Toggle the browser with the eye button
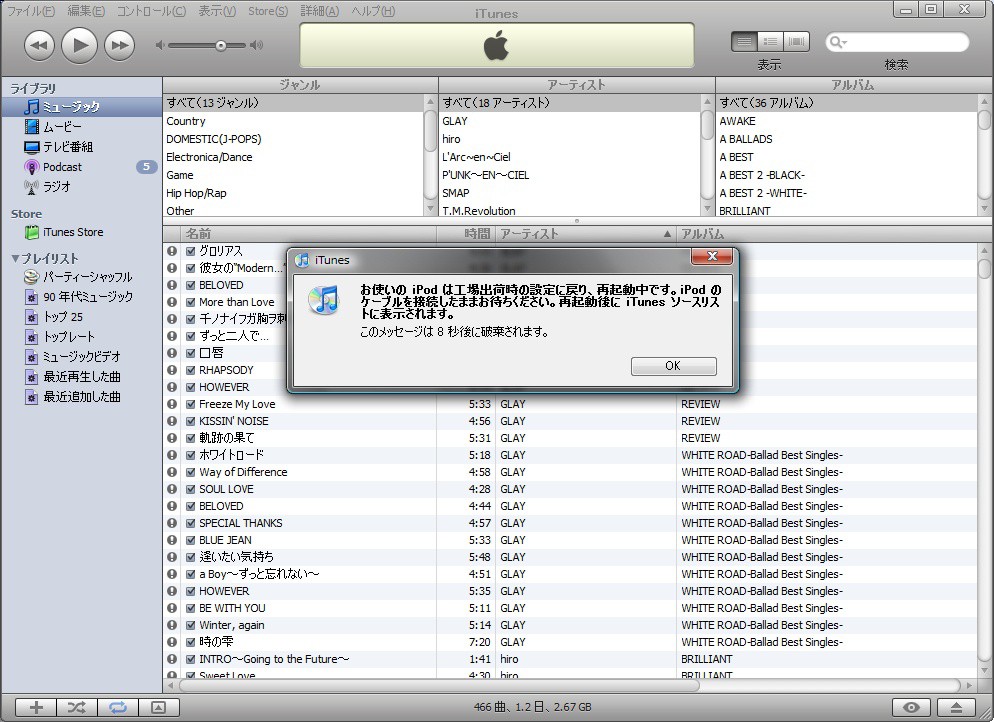Image resolution: width=994 pixels, height=722 pixels. 911,707
